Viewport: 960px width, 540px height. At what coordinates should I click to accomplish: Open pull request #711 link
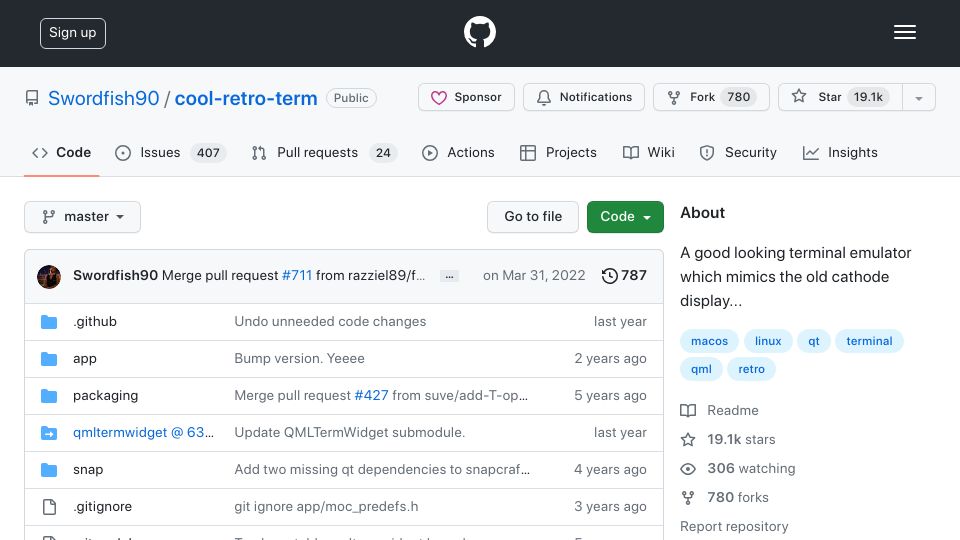[x=297, y=276]
